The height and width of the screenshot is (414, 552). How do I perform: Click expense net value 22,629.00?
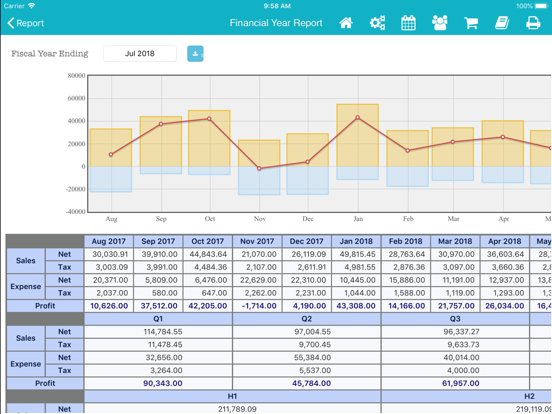click(259, 280)
